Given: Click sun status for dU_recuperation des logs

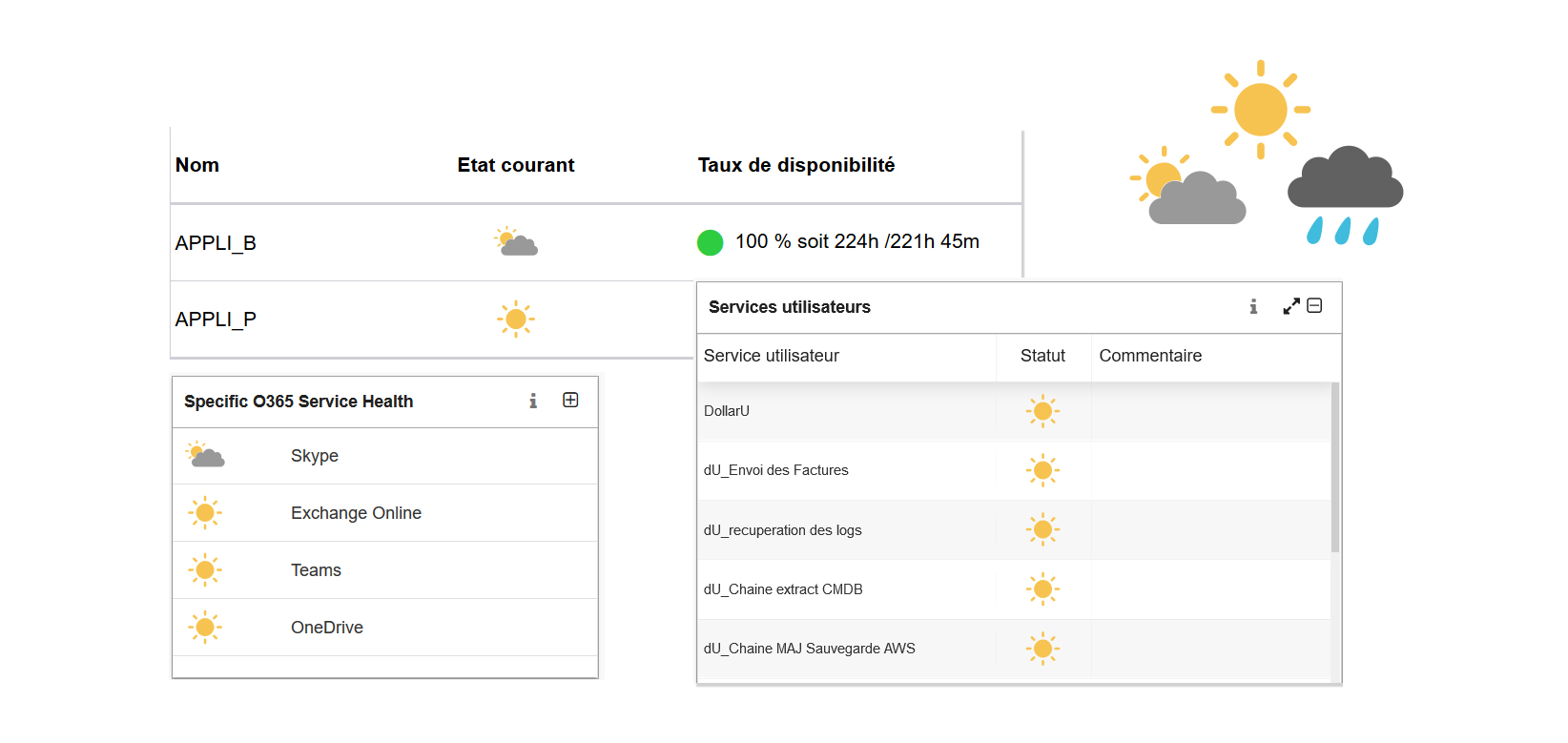Looking at the screenshot, I should coord(1043,529).
